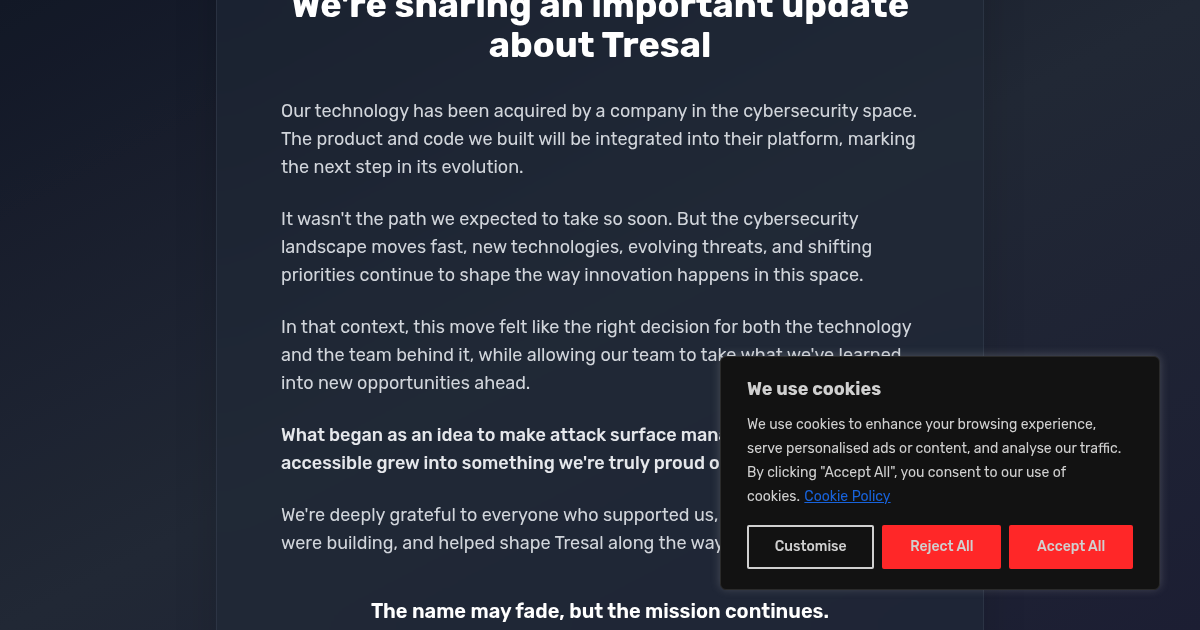Click the page title about the Tresal update
Viewport: 1200px width, 630px height.
tap(599, 30)
